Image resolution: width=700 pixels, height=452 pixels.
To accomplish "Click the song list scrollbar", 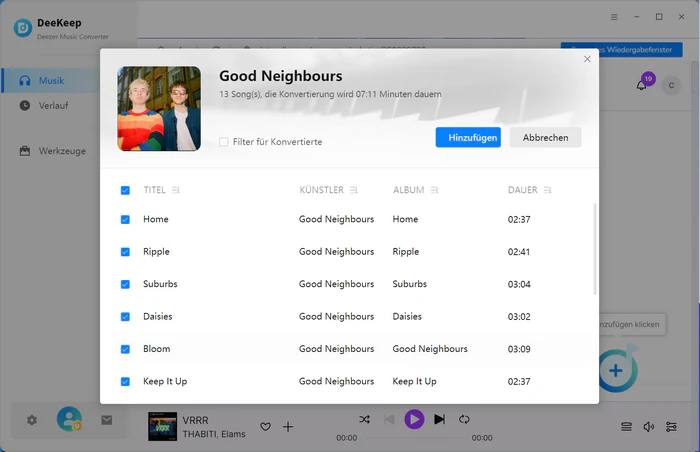I will [x=595, y=249].
